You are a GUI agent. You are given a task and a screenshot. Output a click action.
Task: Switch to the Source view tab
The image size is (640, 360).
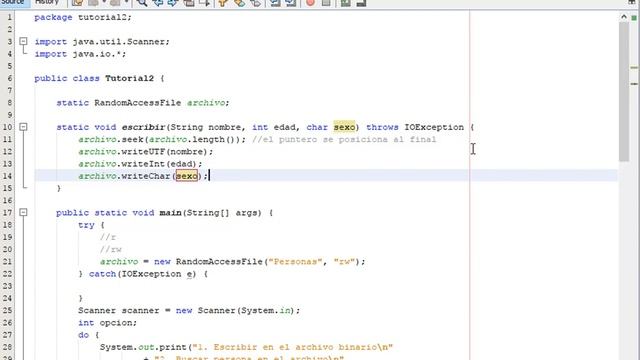point(14,2)
